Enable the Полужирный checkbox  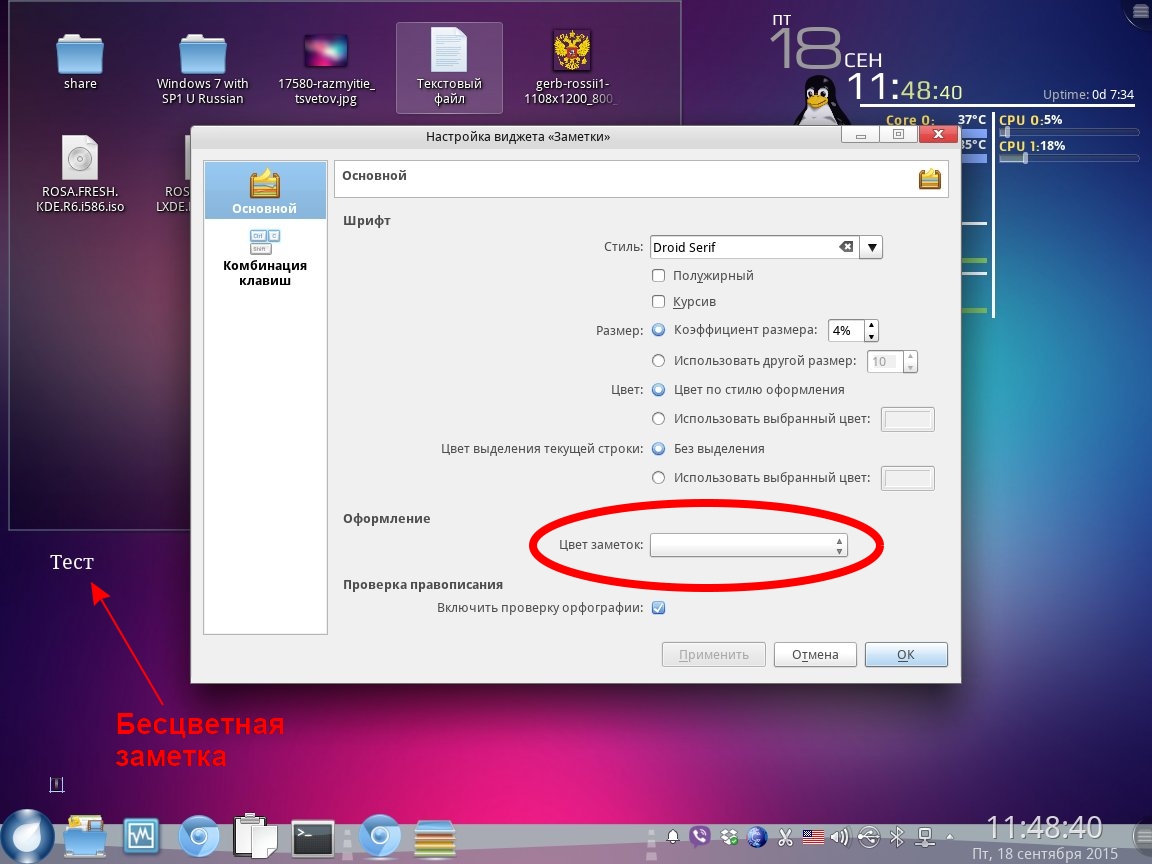pyautogui.click(x=658, y=276)
